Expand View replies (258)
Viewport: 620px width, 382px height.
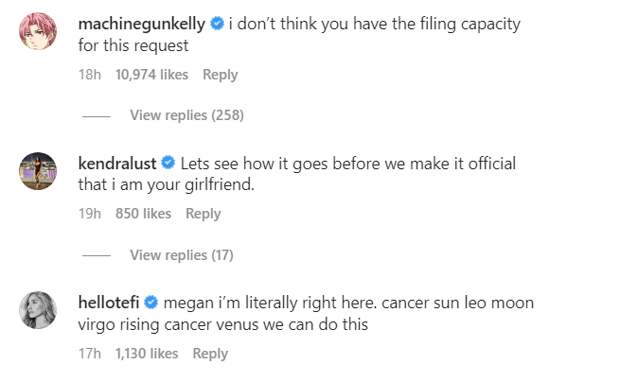[x=187, y=115]
